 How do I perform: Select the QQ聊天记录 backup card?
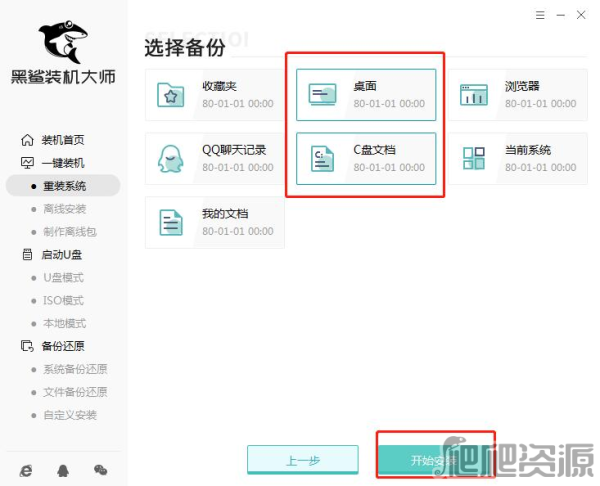(215, 159)
